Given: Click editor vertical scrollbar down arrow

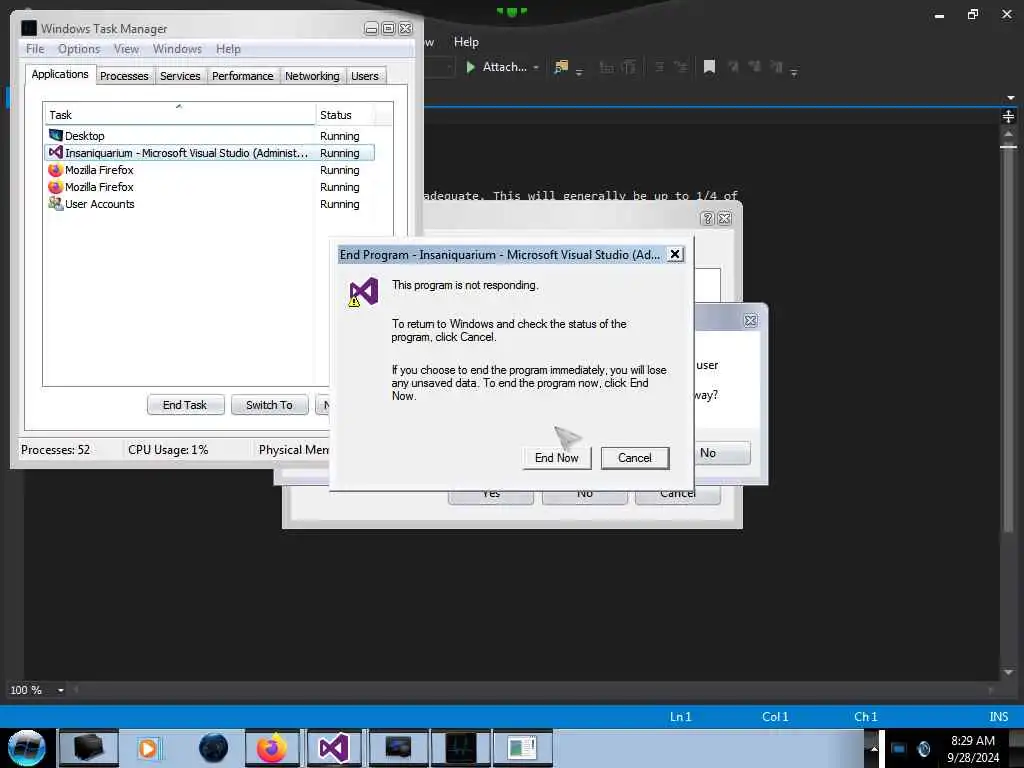Looking at the screenshot, I should coord(1008,672).
